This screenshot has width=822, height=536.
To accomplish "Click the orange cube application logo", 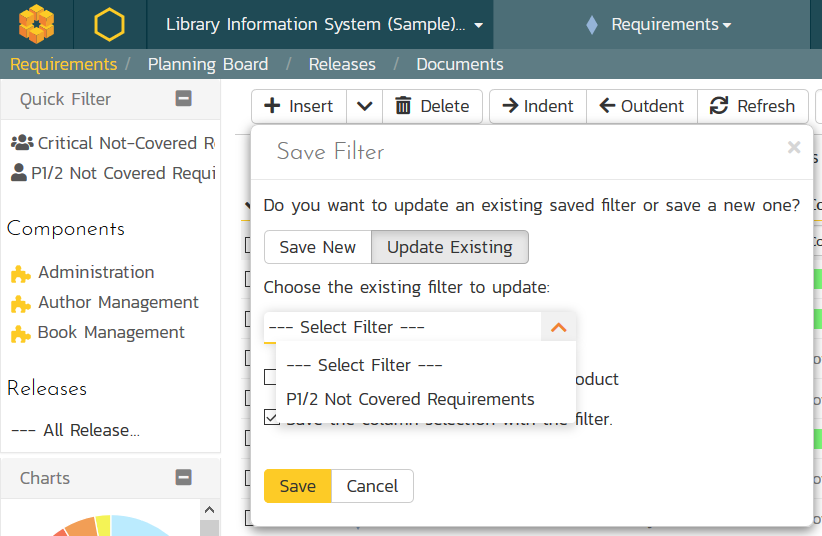I will [x=37, y=24].
